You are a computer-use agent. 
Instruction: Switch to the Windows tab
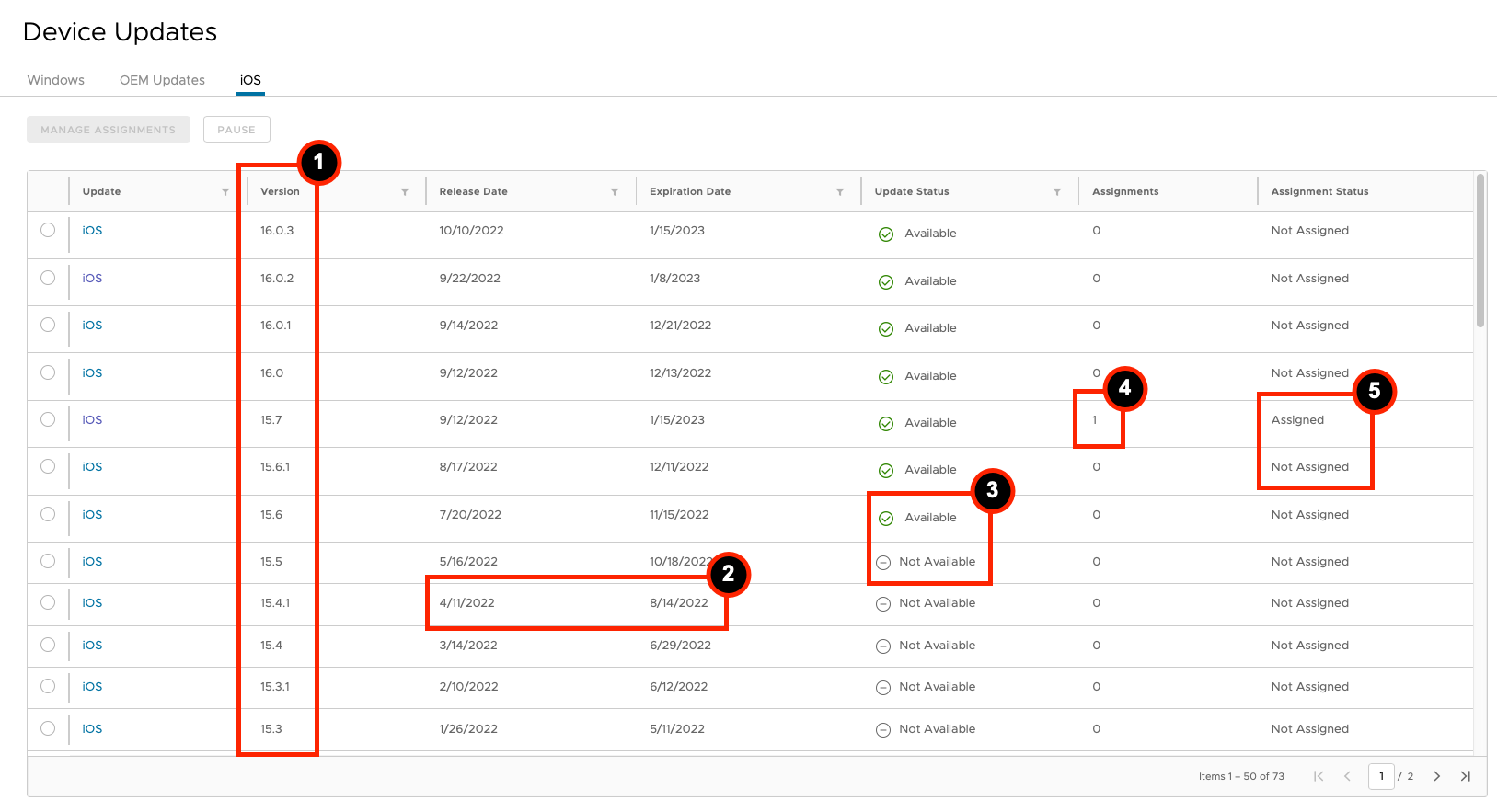click(56, 80)
